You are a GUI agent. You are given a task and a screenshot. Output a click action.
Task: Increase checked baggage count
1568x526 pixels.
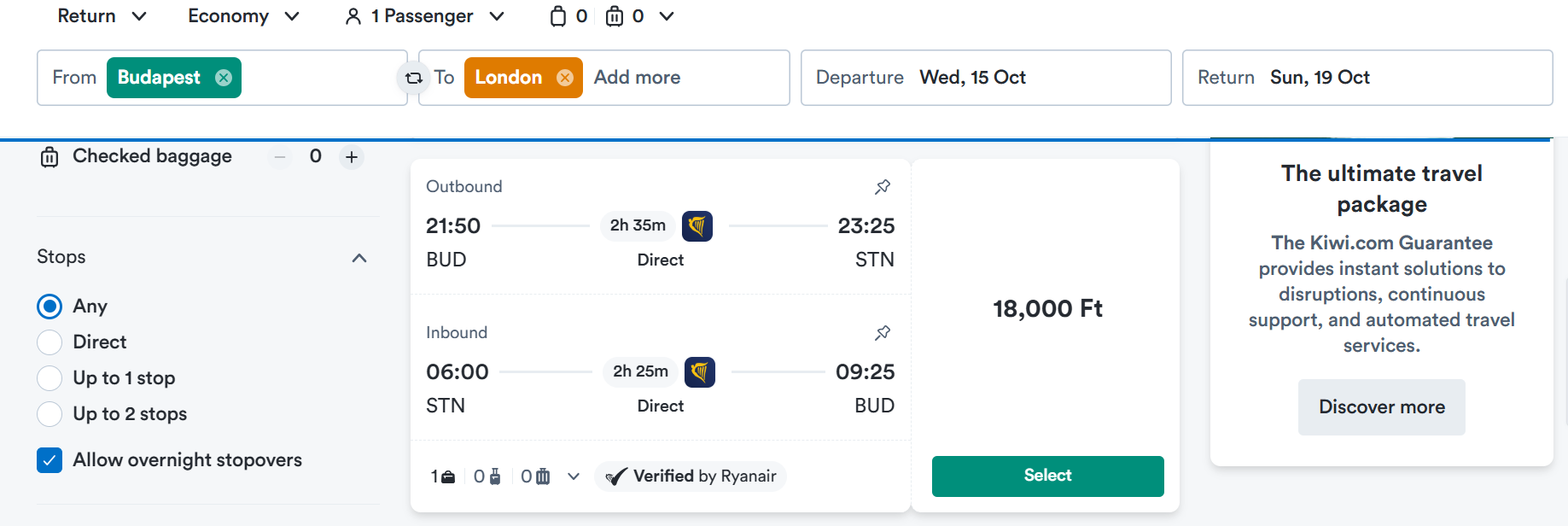(x=352, y=157)
